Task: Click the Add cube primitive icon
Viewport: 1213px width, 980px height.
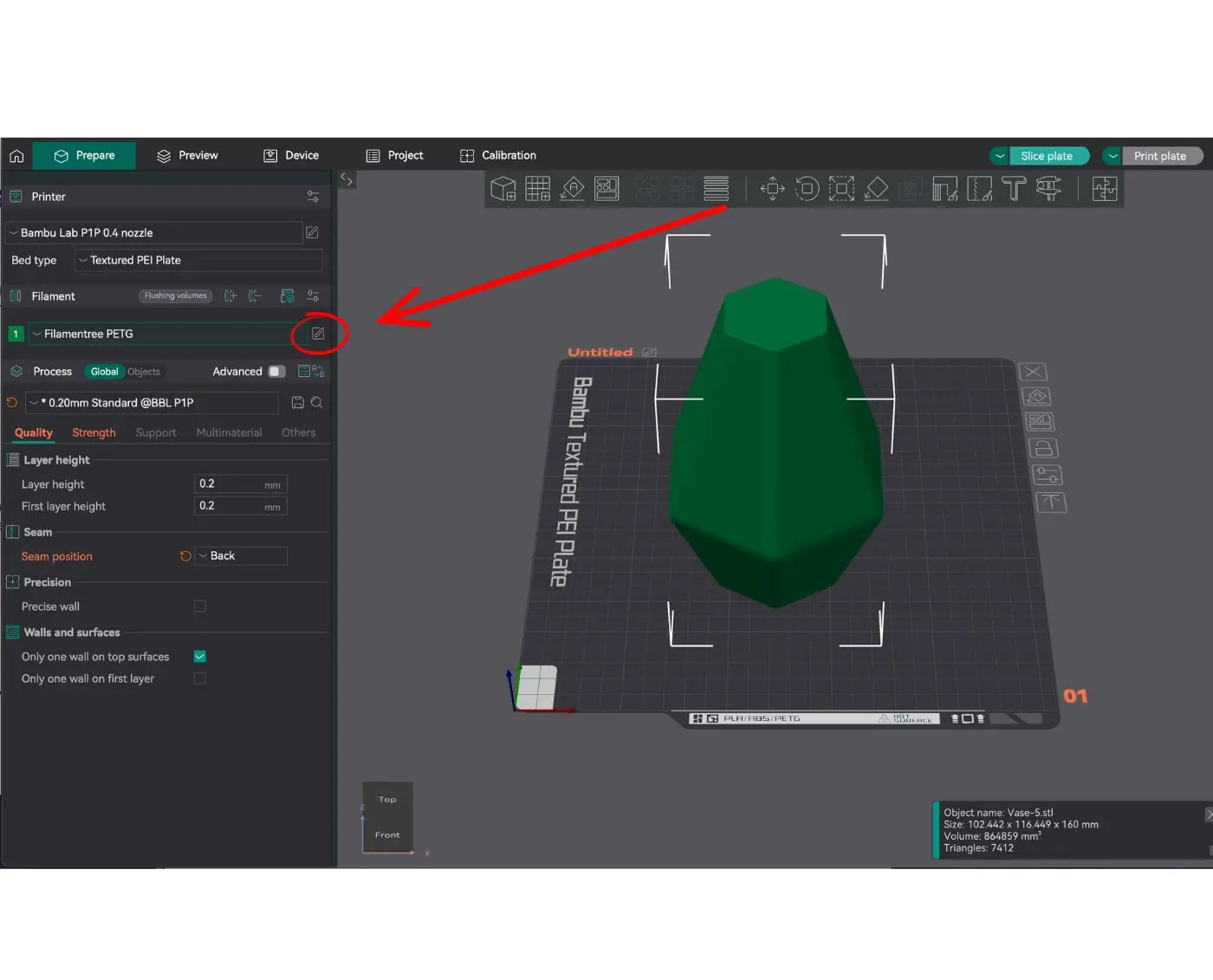Action: click(503, 188)
